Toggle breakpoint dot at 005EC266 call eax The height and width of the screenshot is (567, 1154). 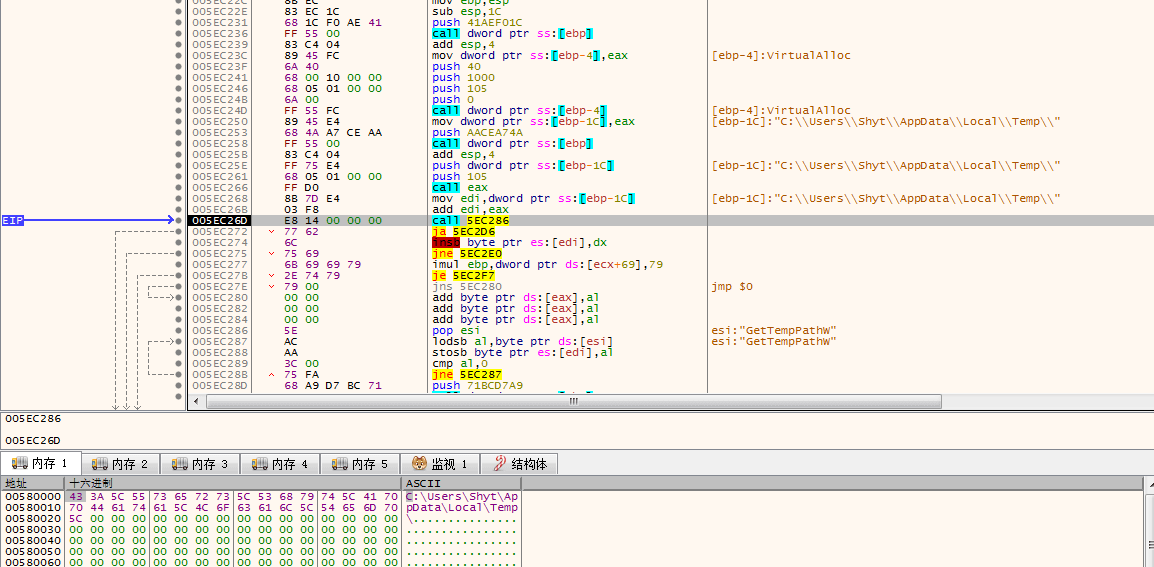click(179, 187)
